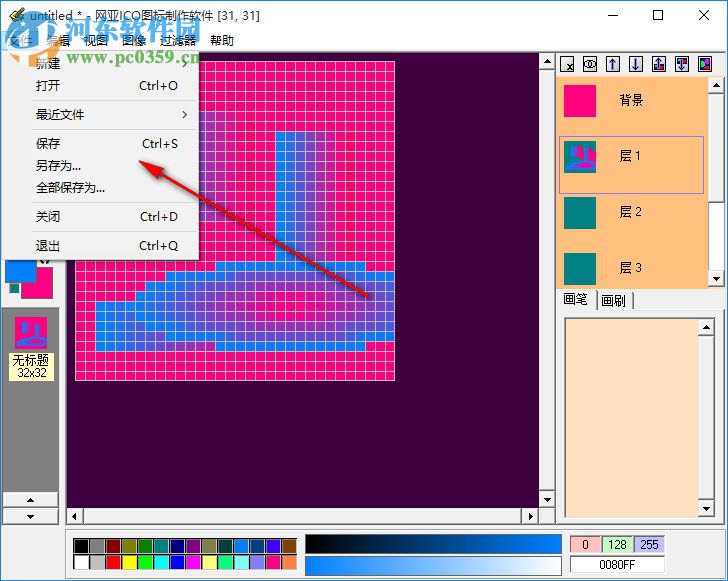Viewport: 728px width, 581px height.
Task: Select layer 层 1
Action: 631,164
